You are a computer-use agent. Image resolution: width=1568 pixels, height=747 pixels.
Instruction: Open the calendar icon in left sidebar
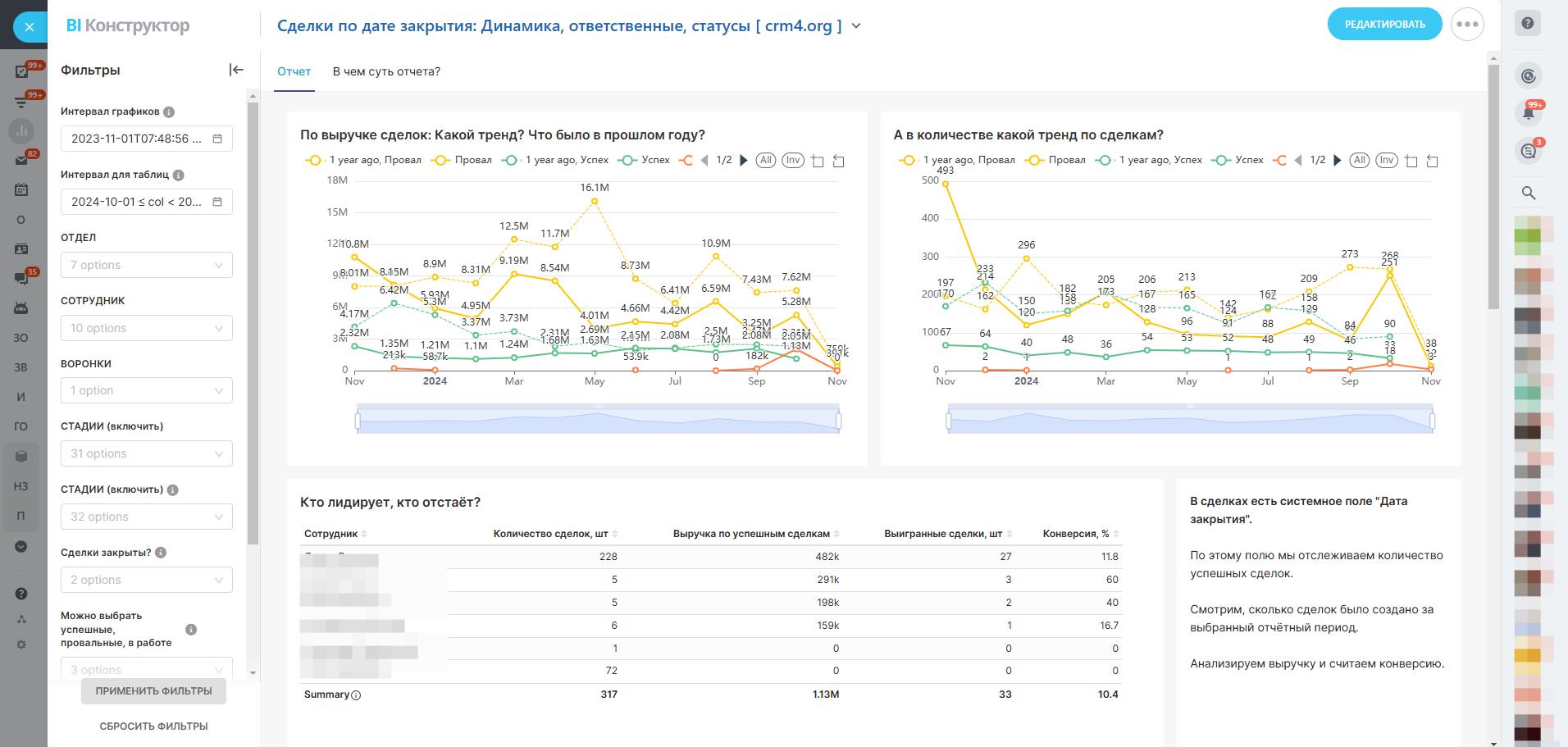[x=21, y=189]
